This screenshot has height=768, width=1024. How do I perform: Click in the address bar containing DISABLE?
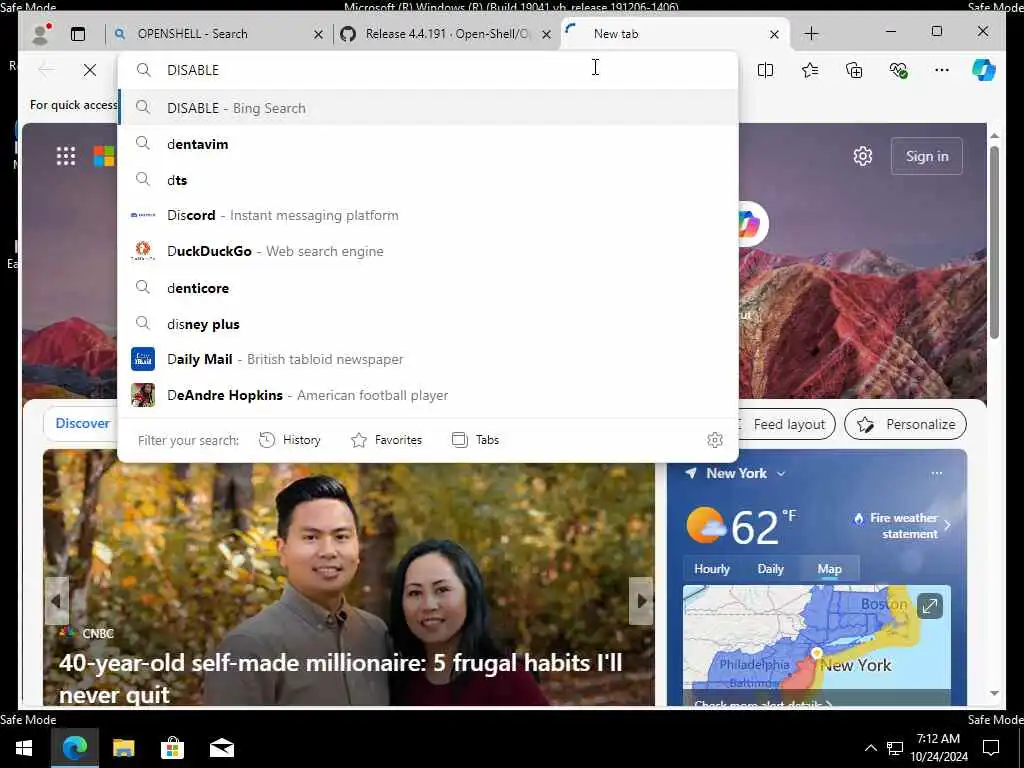click(x=428, y=70)
